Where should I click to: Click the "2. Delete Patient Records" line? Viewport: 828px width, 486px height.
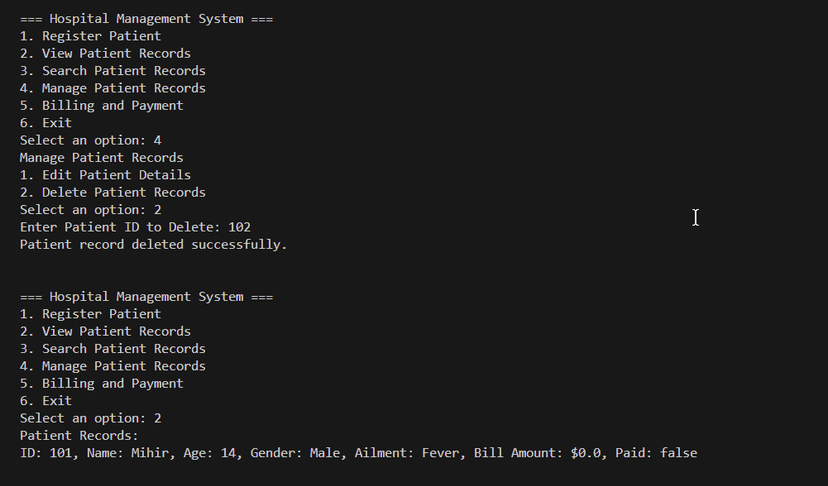(x=113, y=193)
